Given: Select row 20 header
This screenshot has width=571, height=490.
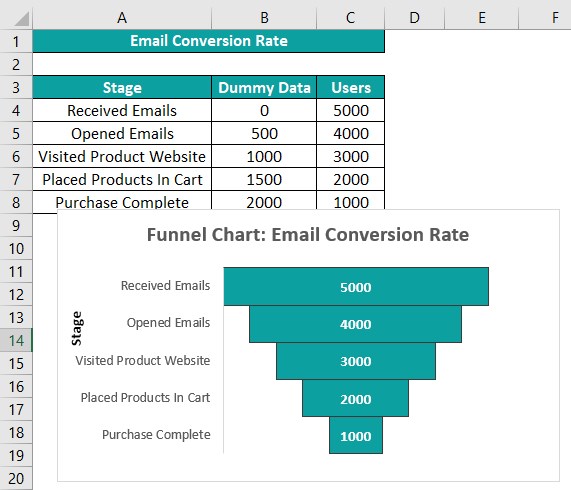Looking at the screenshot, I should pyautogui.click(x=16, y=478).
